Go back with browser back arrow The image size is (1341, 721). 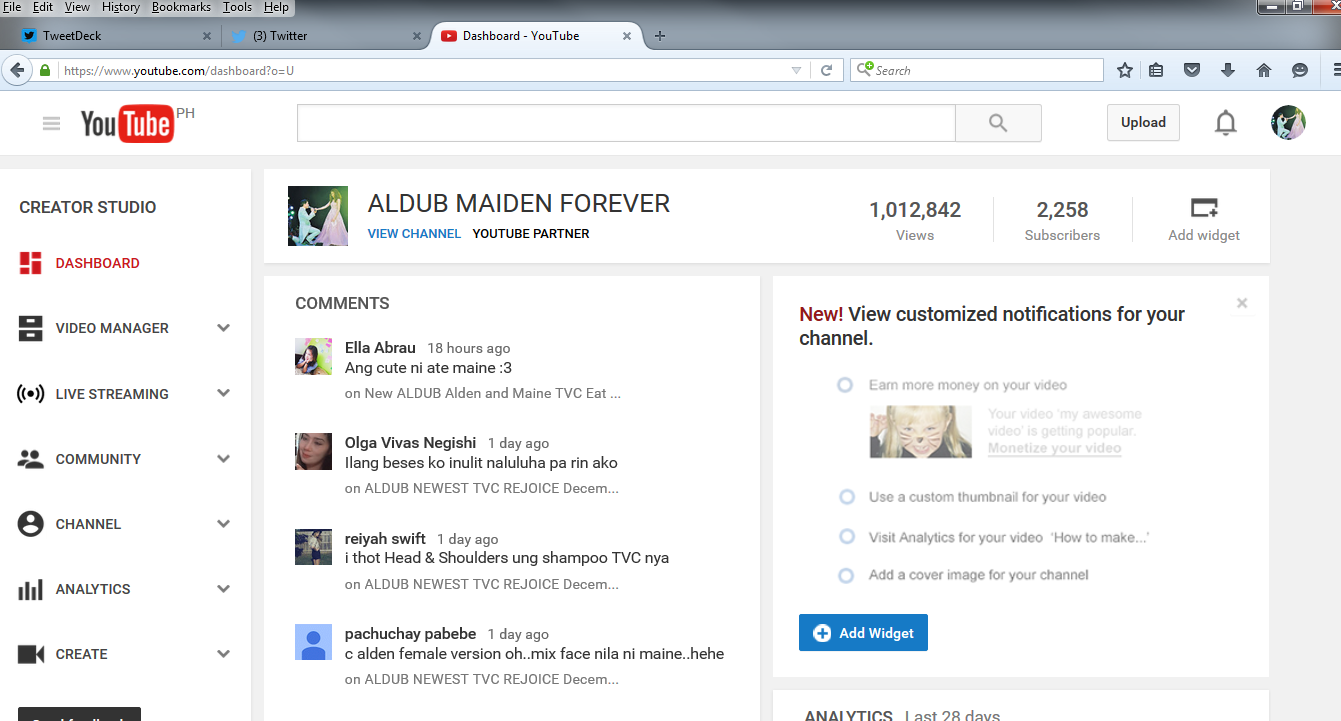[17, 70]
